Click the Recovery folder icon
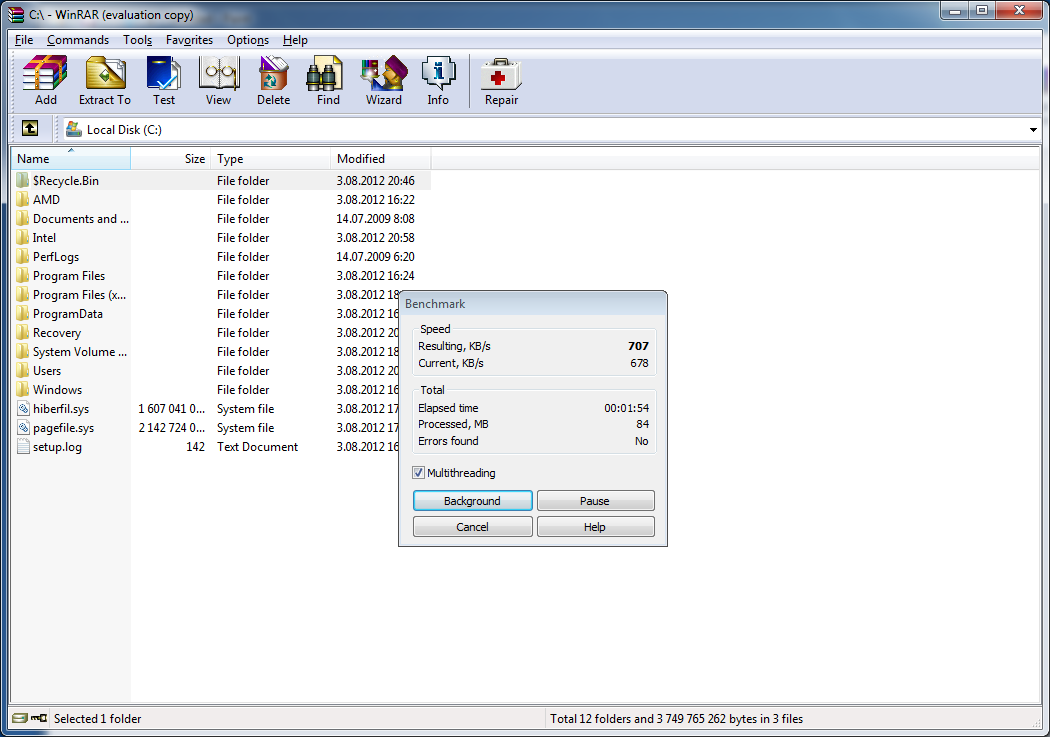 [23, 333]
